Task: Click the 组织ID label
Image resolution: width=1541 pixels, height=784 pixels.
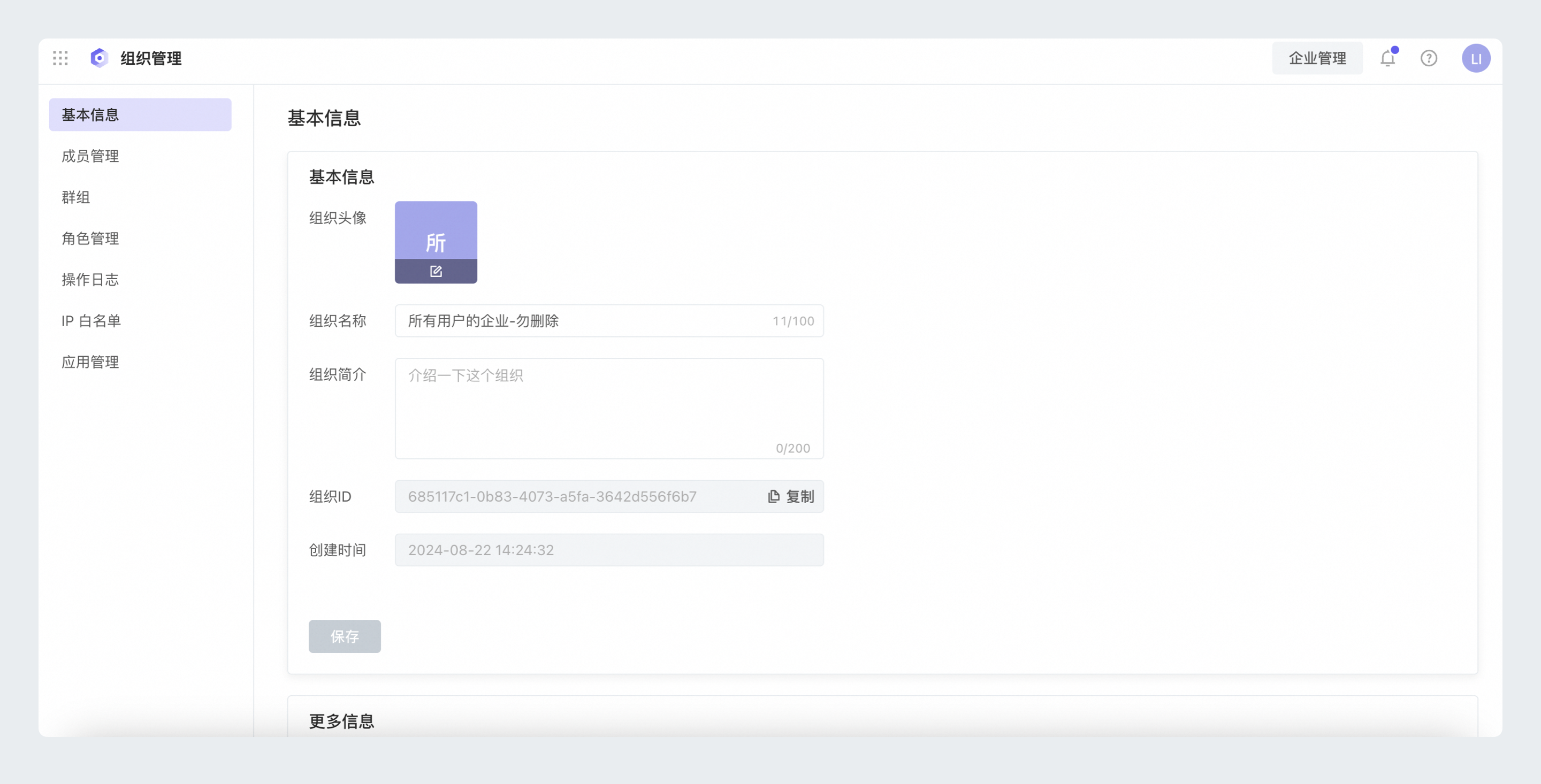Action: 330,496
